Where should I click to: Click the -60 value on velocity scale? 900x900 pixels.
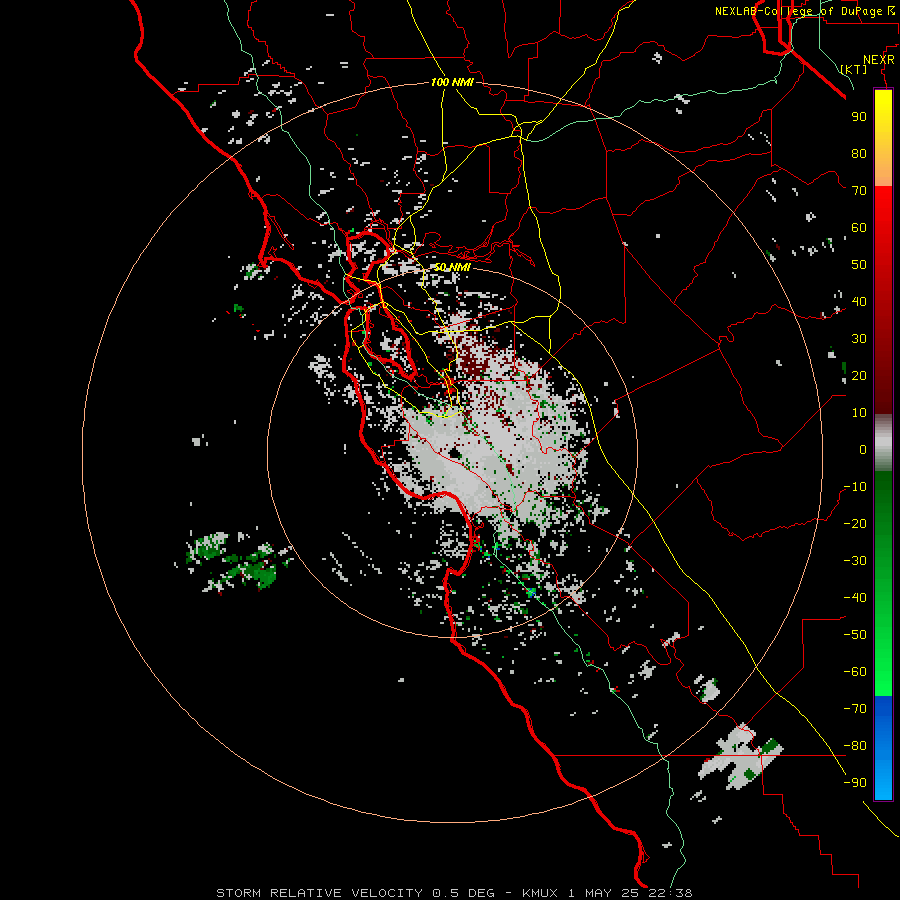click(855, 672)
